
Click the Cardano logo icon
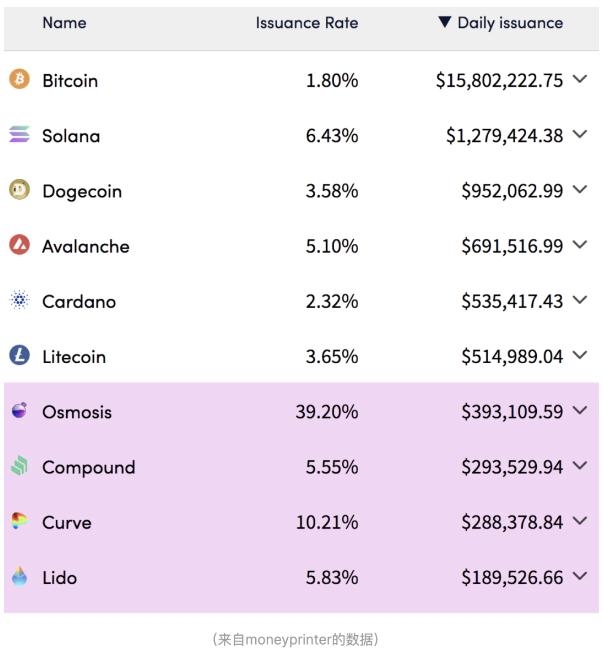19,301
